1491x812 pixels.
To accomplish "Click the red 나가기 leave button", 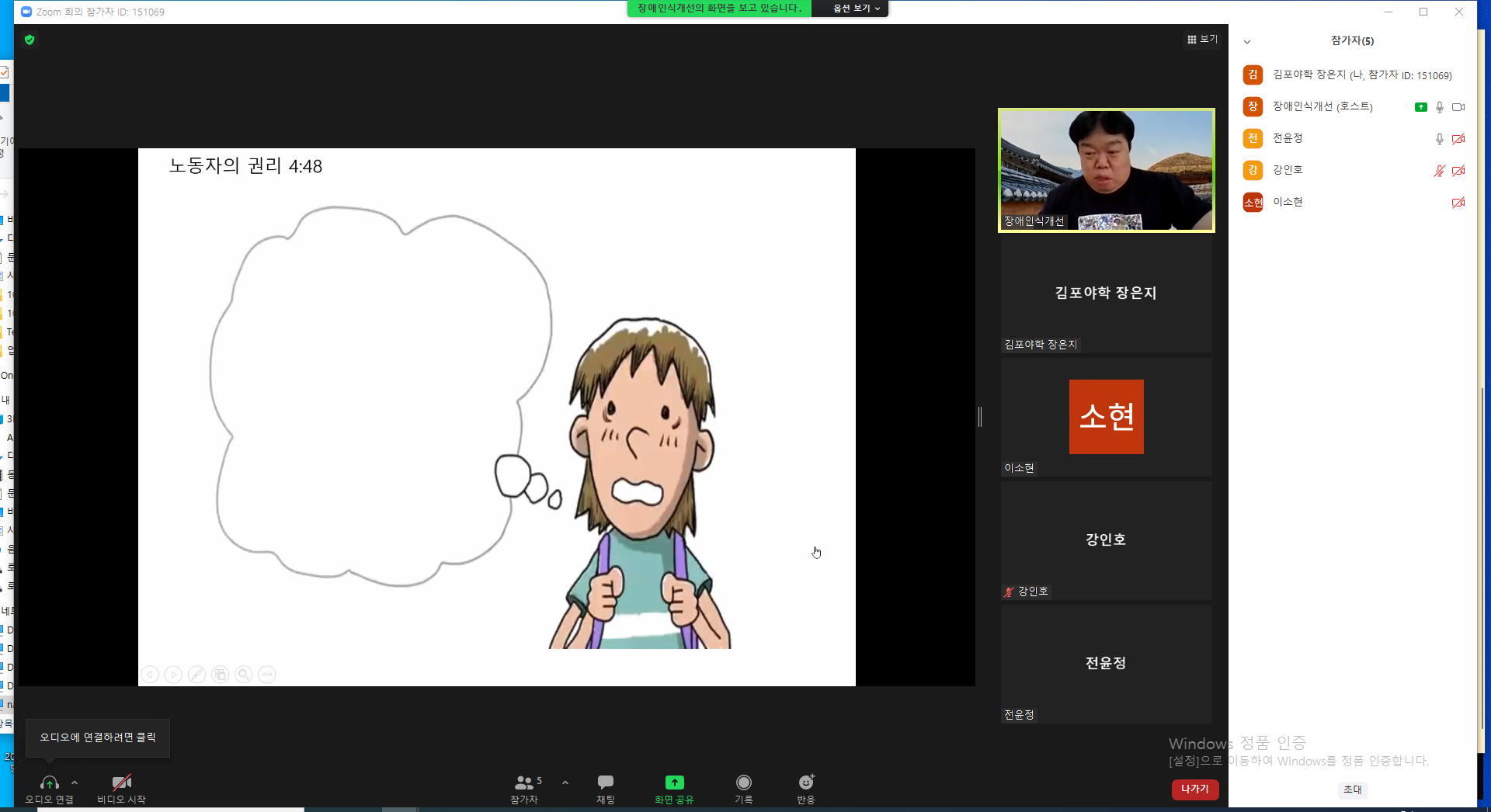I will (1195, 789).
